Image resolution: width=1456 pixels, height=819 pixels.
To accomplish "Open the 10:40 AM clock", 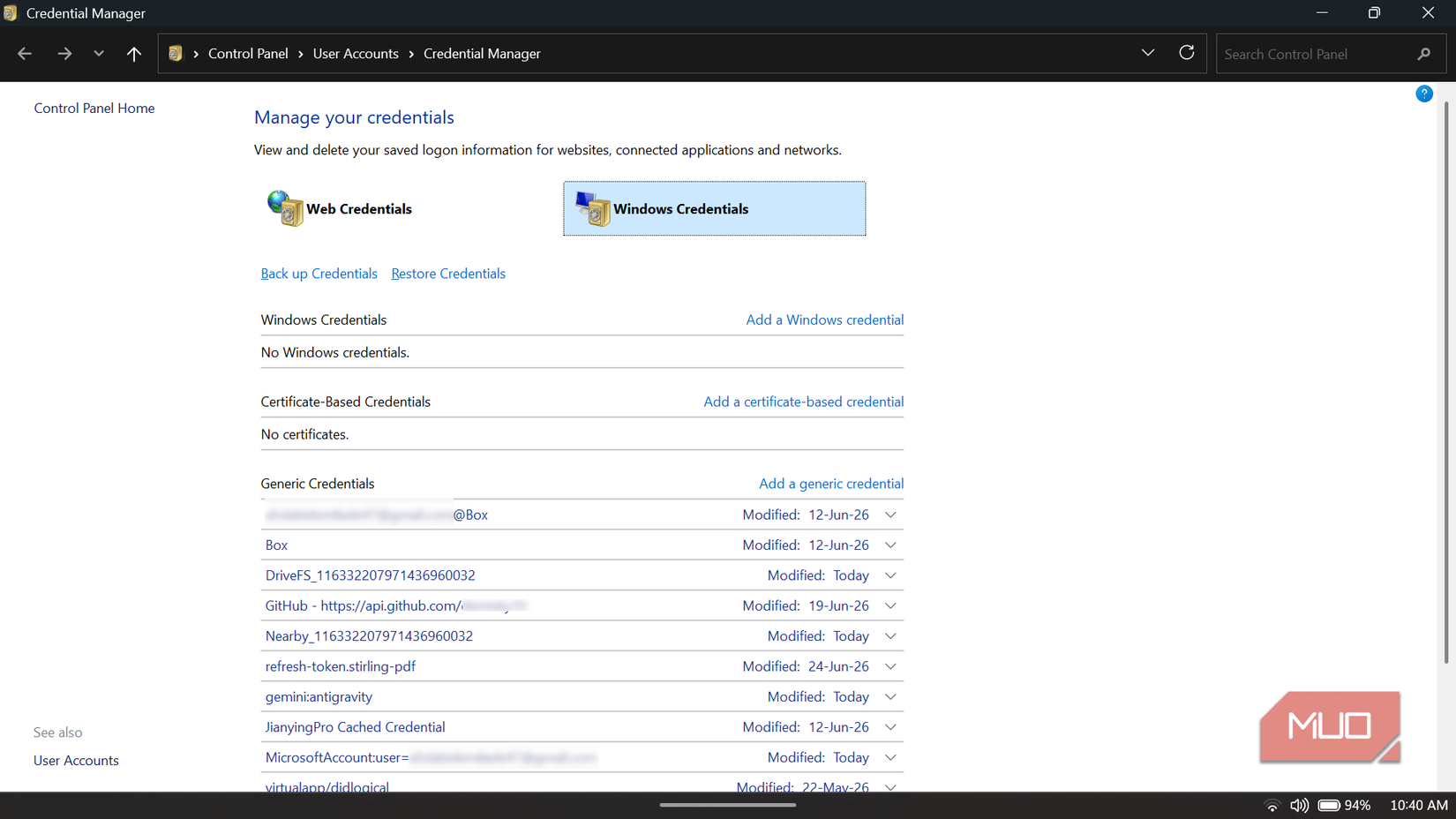I will click(x=1419, y=806).
